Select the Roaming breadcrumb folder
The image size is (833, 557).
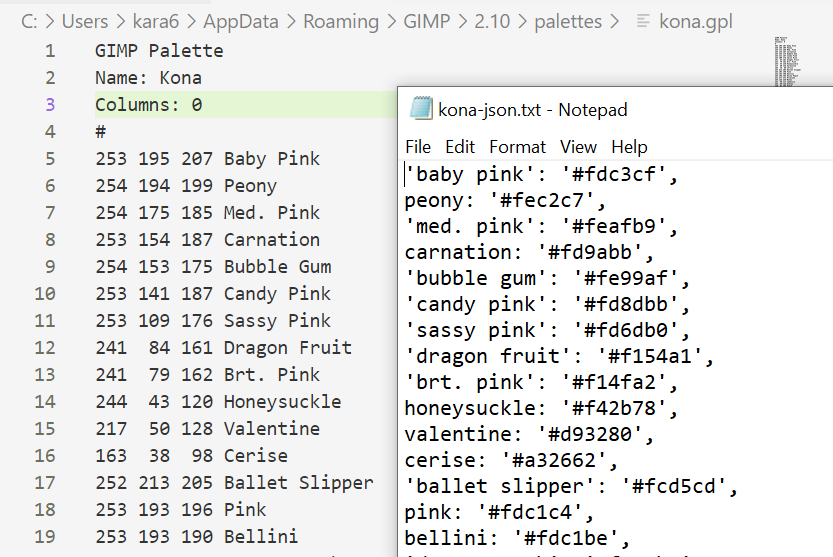tap(342, 21)
